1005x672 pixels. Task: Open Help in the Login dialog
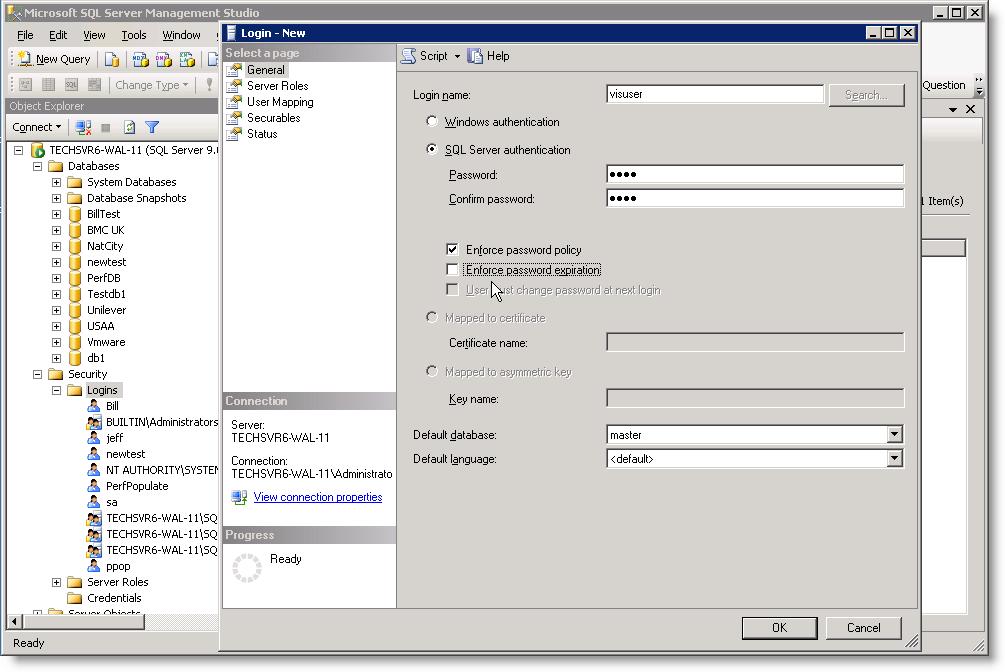click(x=488, y=56)
